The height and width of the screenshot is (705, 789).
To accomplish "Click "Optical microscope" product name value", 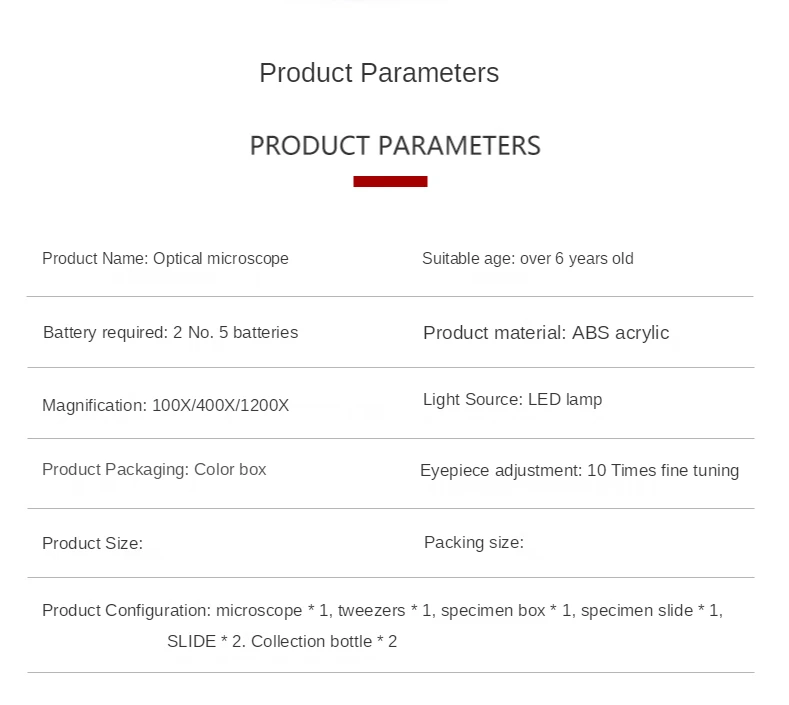I will coord(220,258).
